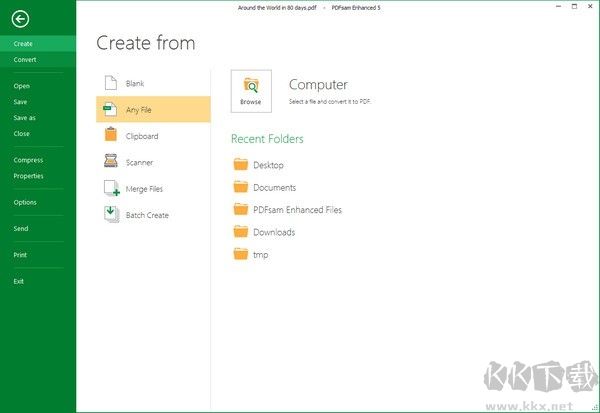This screenshot has height=413, width=600.
Task: Click the tmp folder icon
Action: pos(241,254)
